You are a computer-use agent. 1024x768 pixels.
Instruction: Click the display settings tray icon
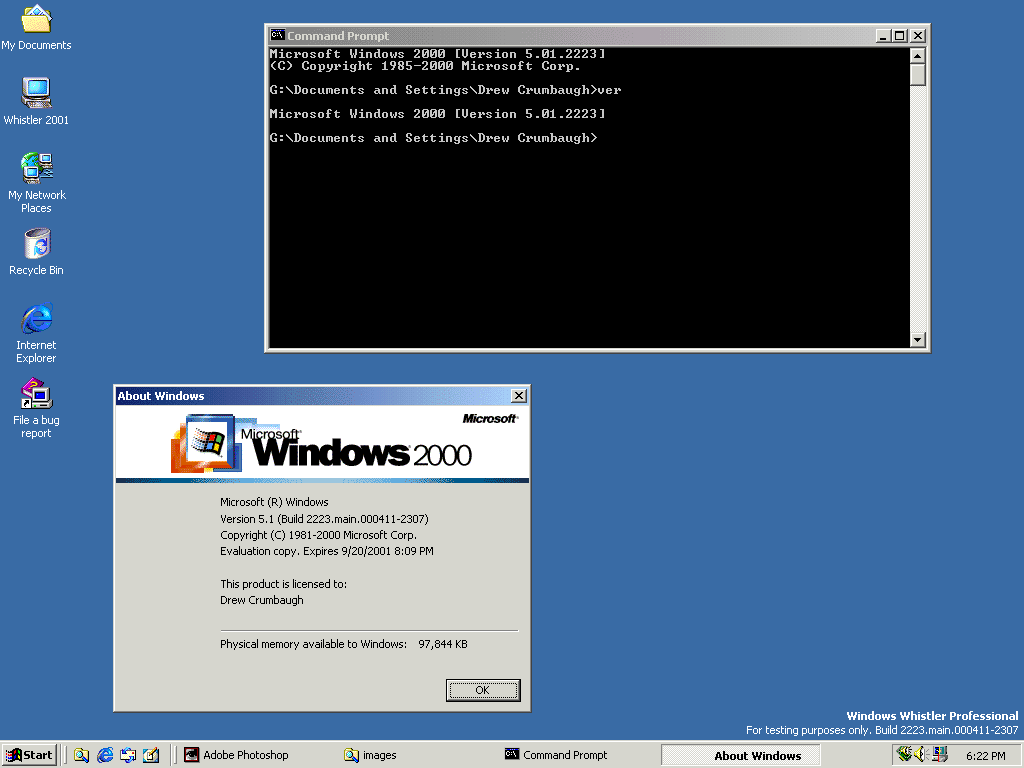point(940,754)
